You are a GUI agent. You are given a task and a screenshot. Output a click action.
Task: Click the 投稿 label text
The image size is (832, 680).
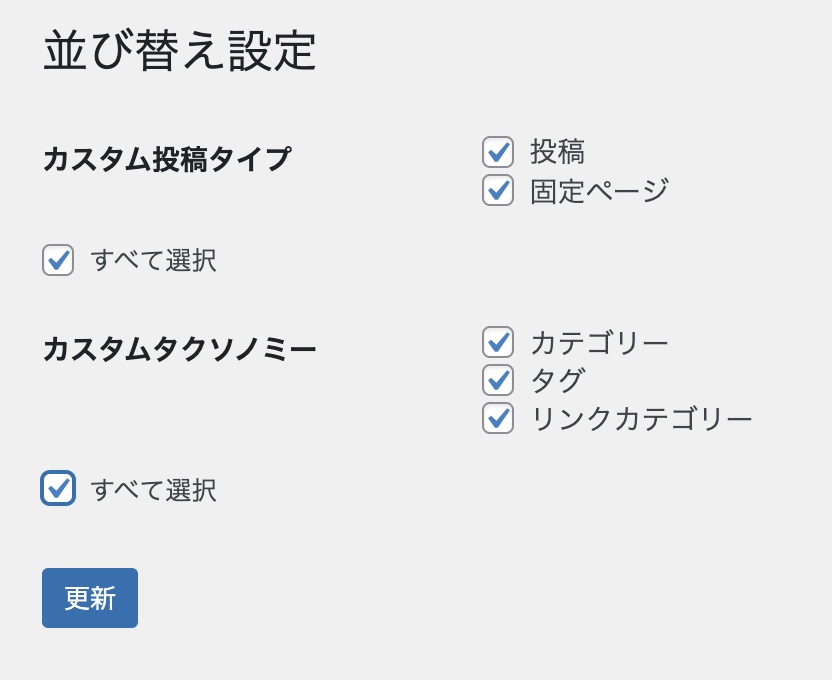557,152
